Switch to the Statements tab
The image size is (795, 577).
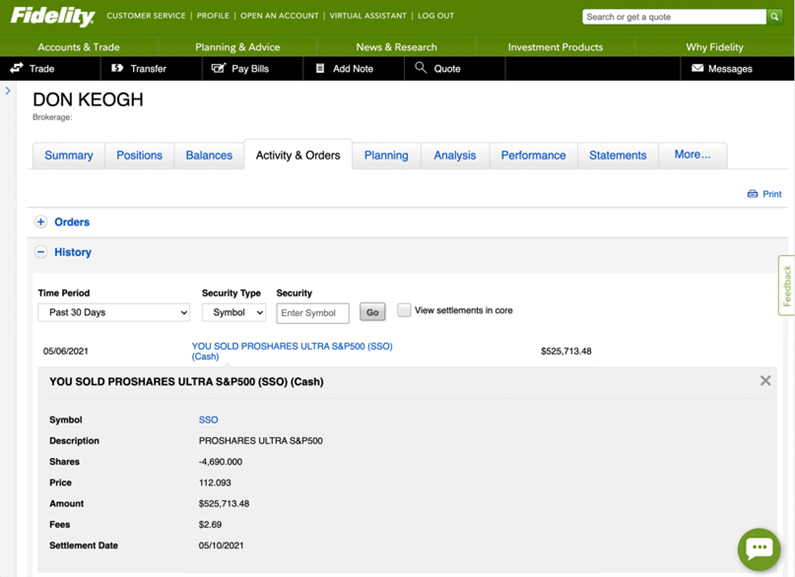(x=618, y=155)
